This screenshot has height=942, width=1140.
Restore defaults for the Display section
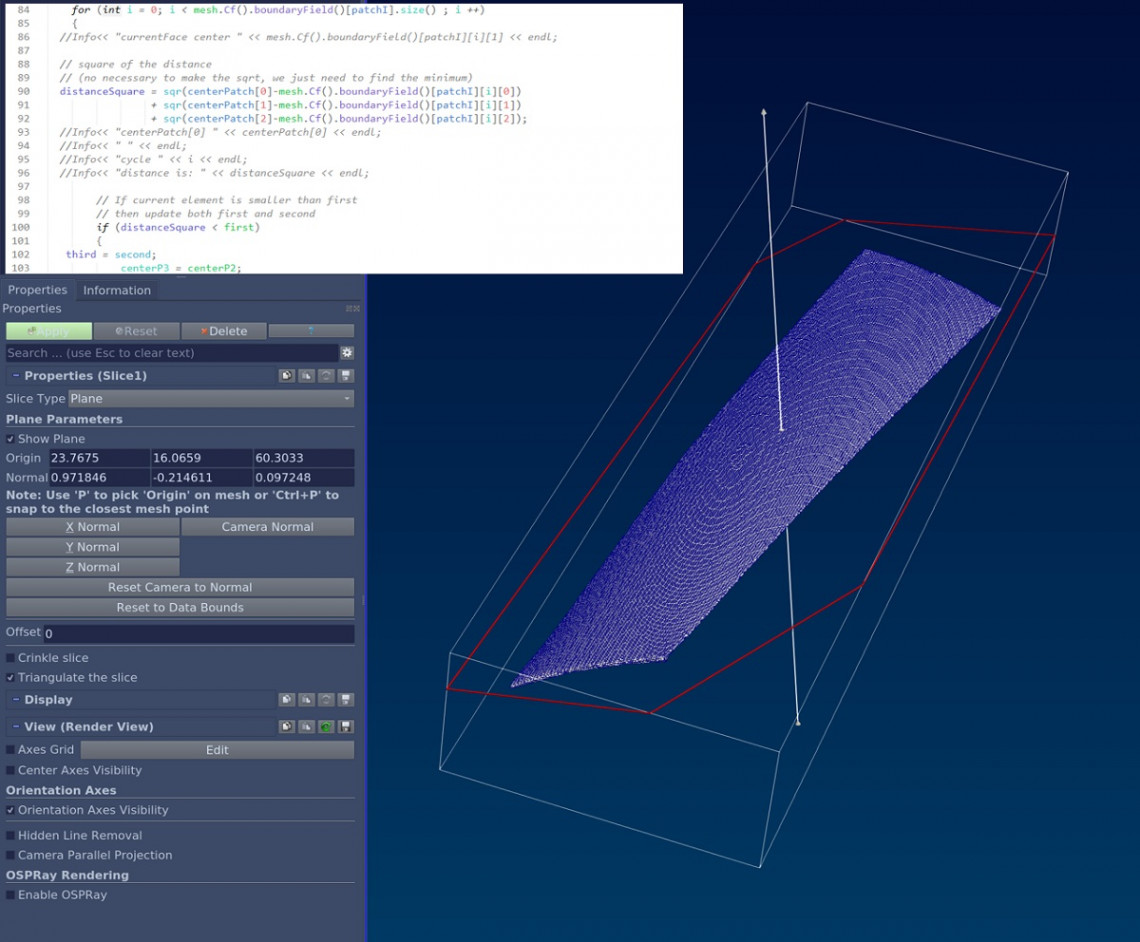[x=326, y=700]
